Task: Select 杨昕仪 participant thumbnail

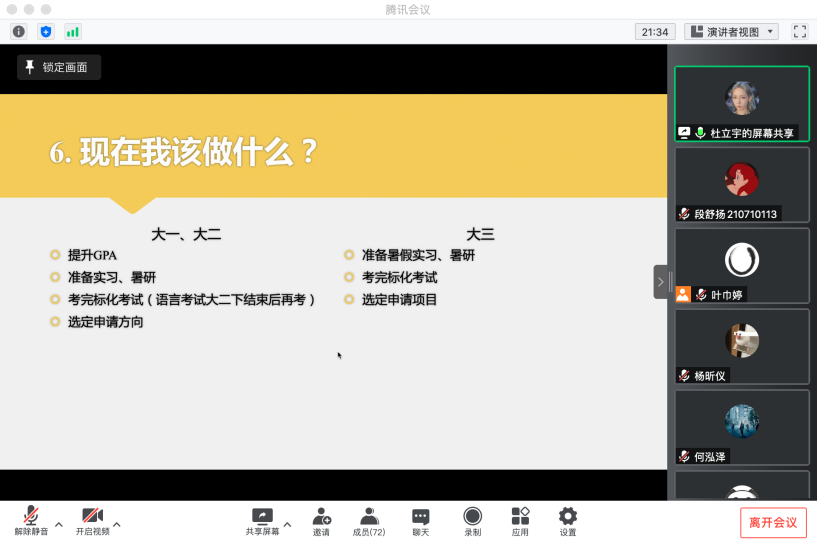Action: (x=741, y=346)
